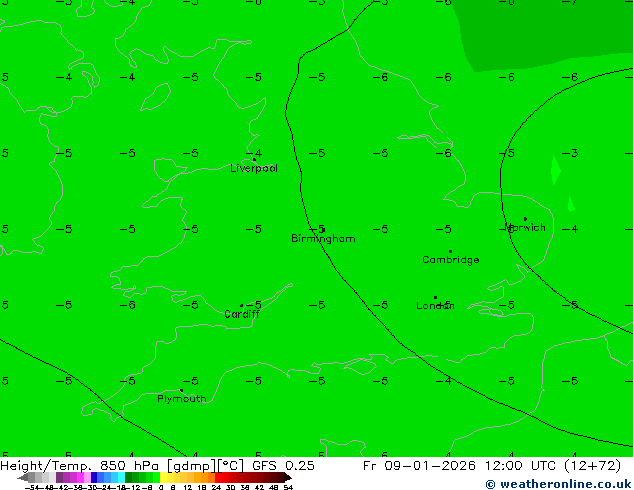Click the -4 value right of Norwich label
The image size is (634, 490).
pyautogui.click(x=570, y=229)
